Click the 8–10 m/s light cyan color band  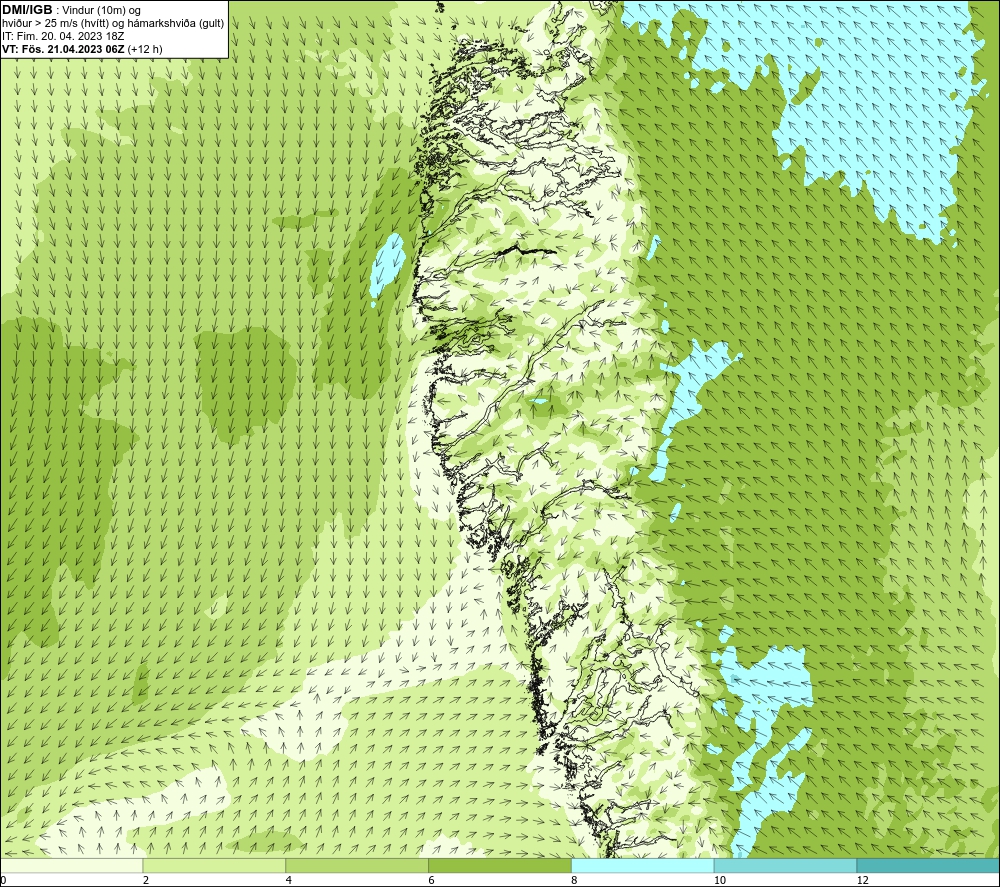pyautogui.click(x=643, y=865)
